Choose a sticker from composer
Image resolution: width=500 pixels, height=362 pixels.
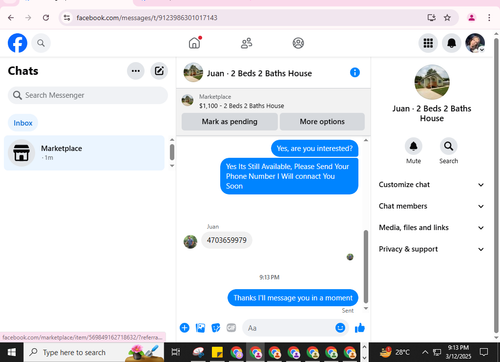coord(216,328)
